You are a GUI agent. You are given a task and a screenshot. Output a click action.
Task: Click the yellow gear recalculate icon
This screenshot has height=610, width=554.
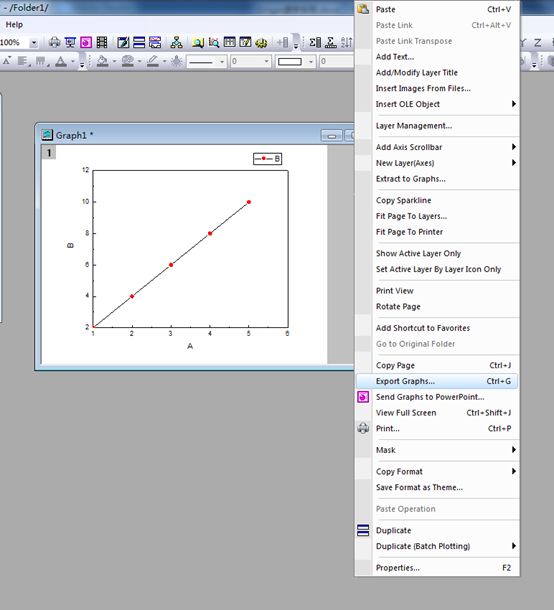coord(261,42)
